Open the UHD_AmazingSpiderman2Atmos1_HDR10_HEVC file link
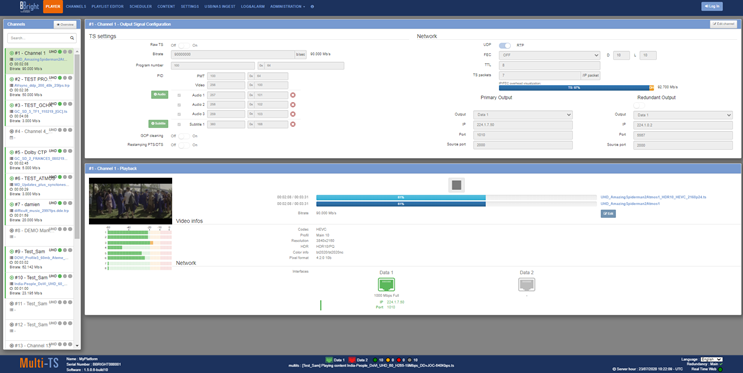This screenshot has height=373, width=743. pos(653,197)
